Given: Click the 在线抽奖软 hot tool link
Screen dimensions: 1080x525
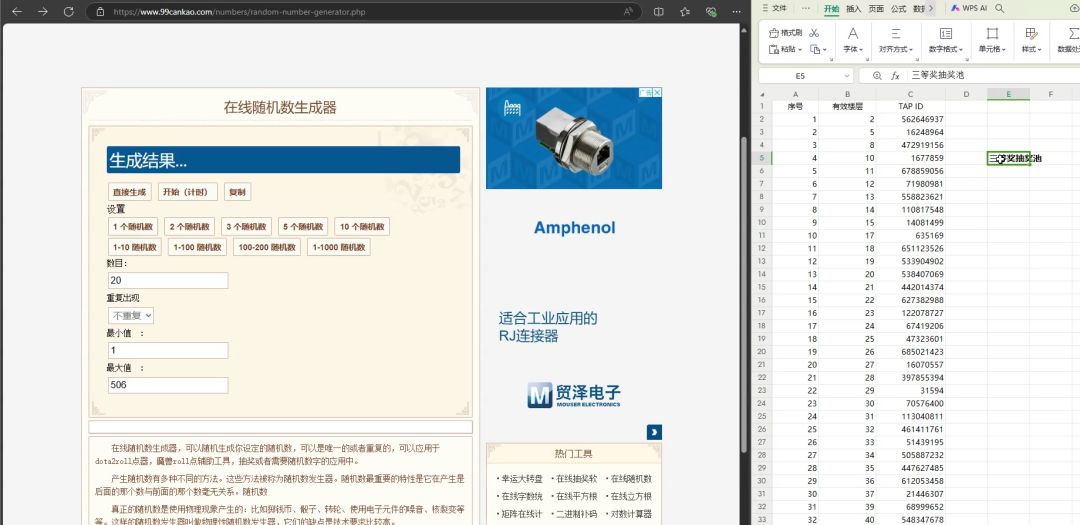Looking at the screenshot, I should pos(575,479).
